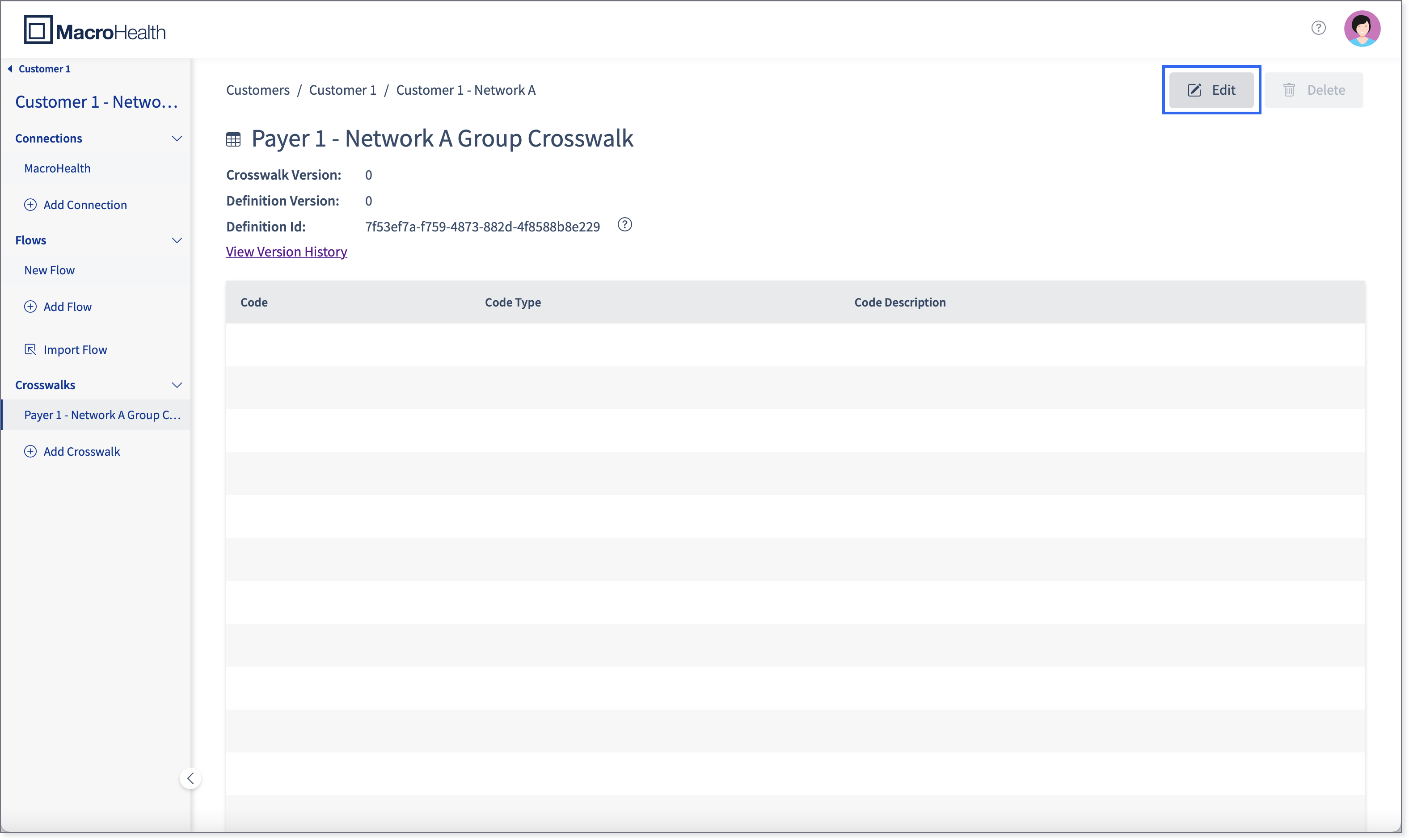1409x840 pixels.
Task: Collapse the sidebar with the arrow button
Action: [x=190, y=779]
